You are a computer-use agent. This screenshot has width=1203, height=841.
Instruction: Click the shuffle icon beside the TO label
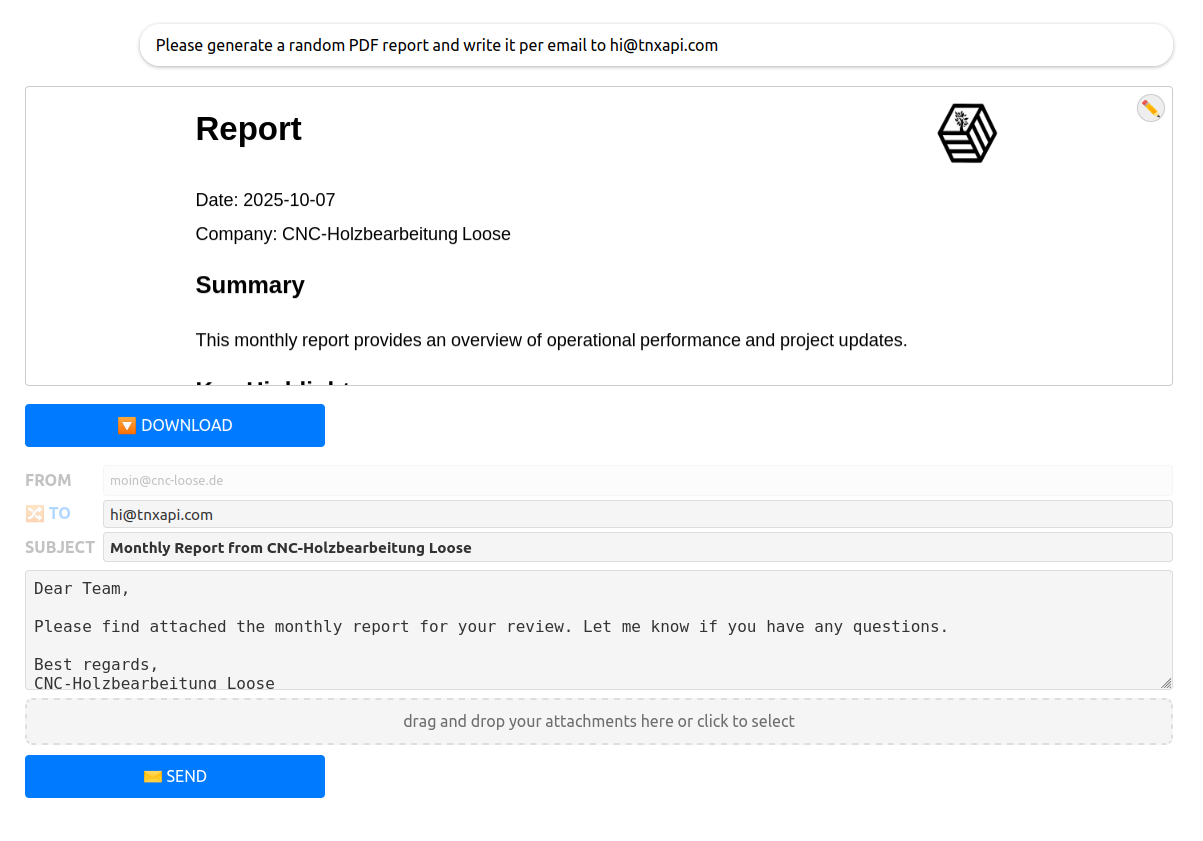point(35,513)
